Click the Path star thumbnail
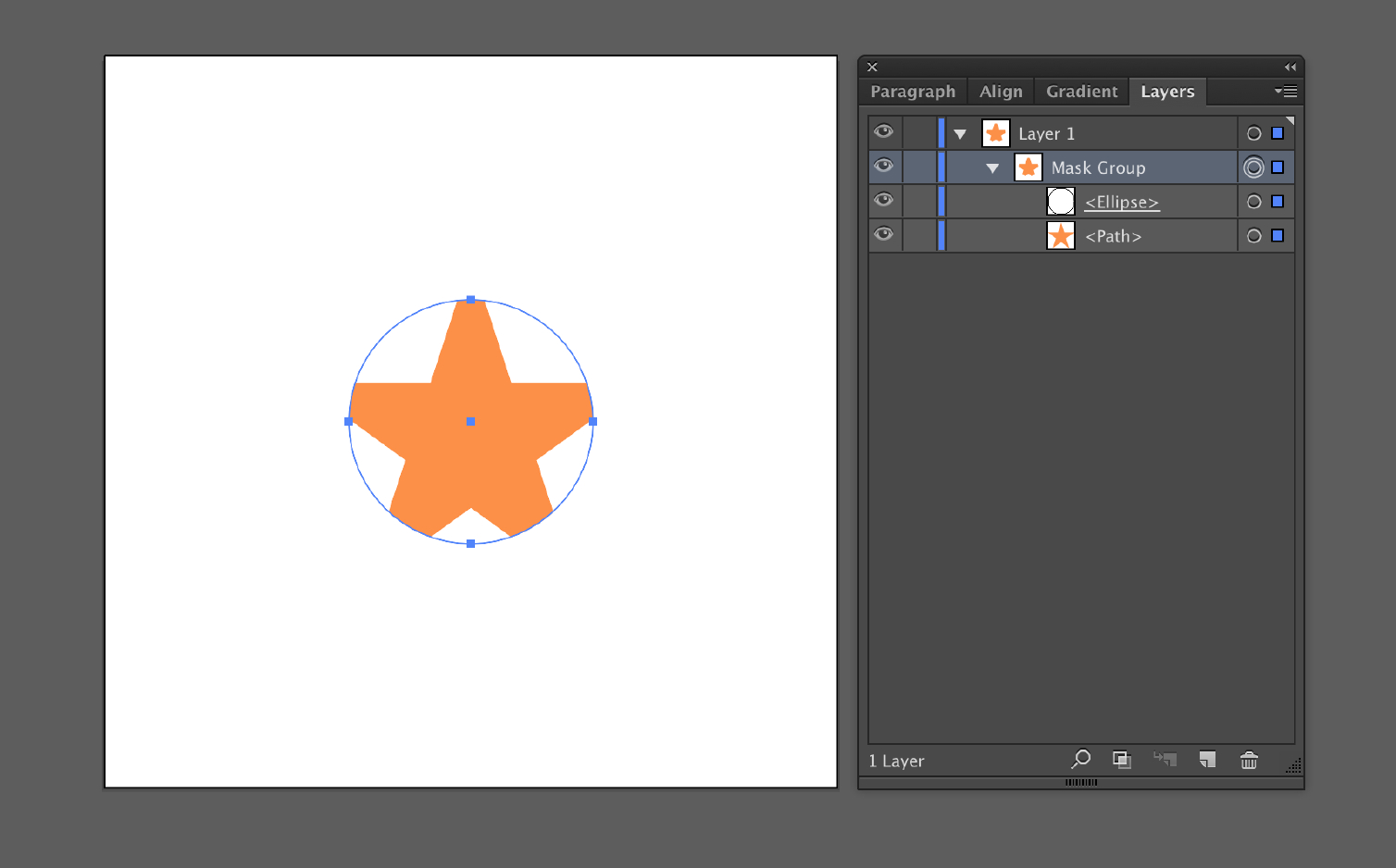This screenshot has width=1396, height=868. coord(1061,236)
